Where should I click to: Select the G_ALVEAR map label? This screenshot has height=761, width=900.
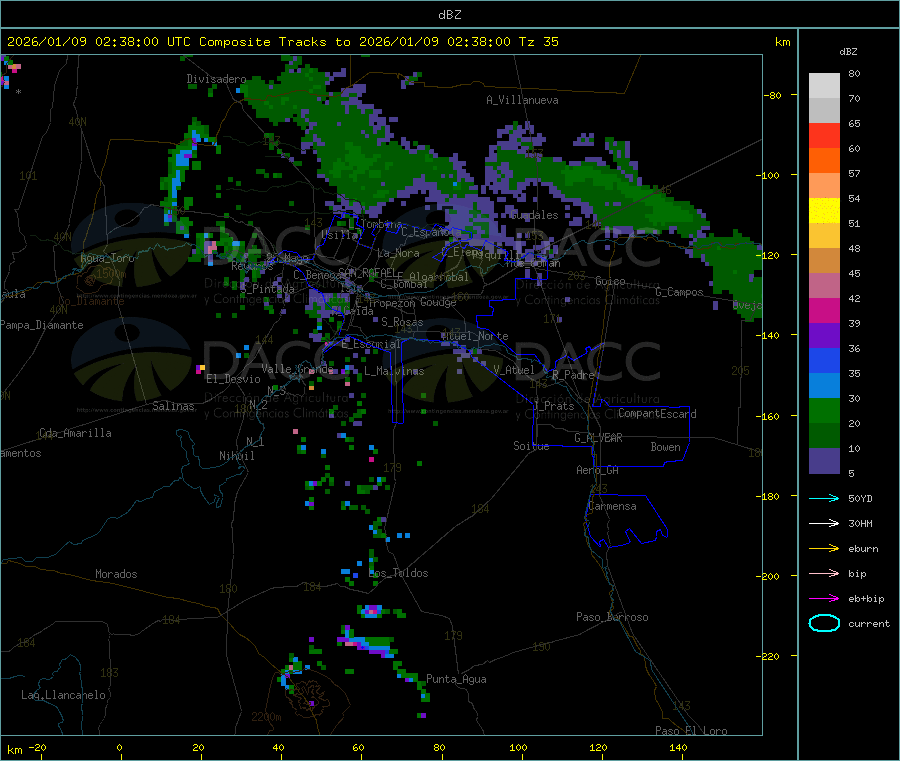coord(598,438)
